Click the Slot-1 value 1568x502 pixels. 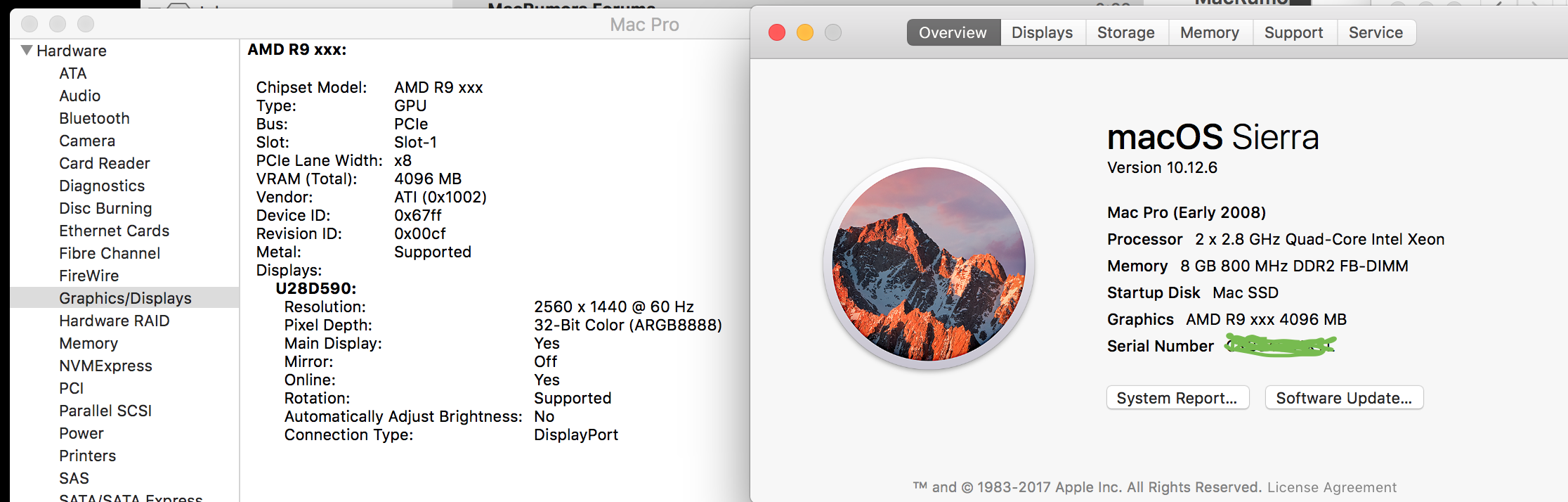(416, 142)
